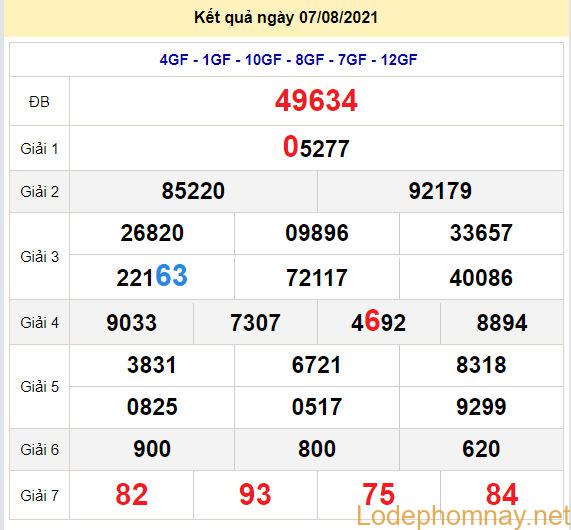This screenshot has width=571, height=530.
Task: Click the Giải 5 row label
Action: 39,386
